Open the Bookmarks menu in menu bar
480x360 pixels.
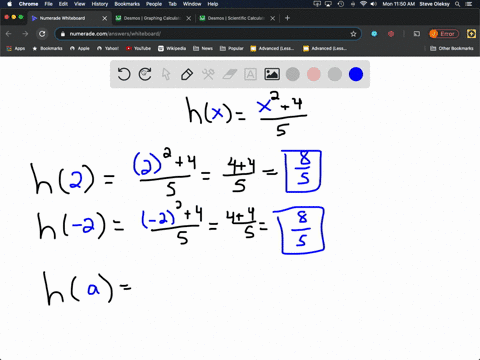click(127, 4)
